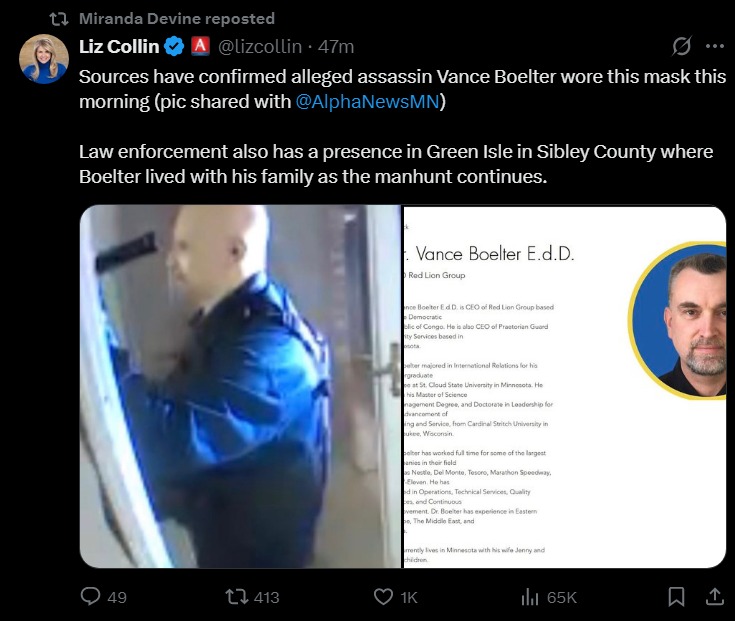Bookmark this post
The image size is (735, 621).
tap(676, 597)
